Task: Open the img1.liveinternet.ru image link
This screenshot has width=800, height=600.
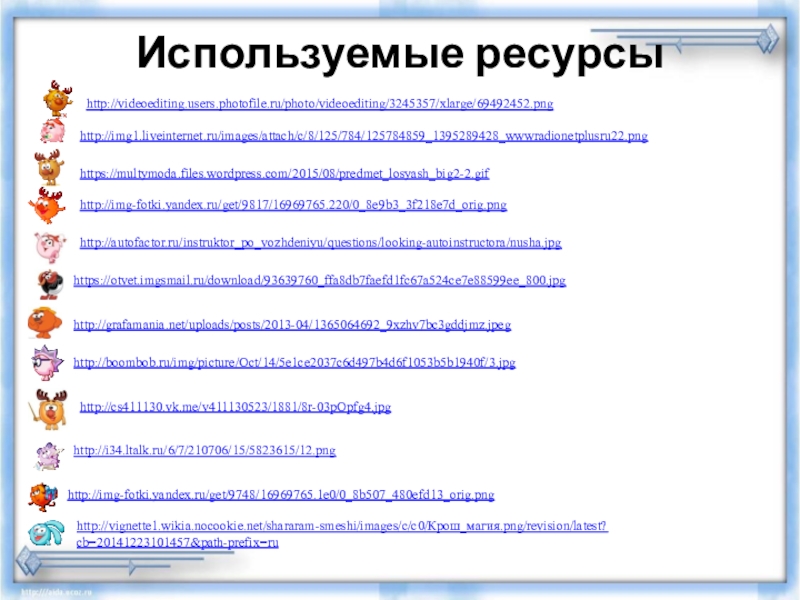Action: pos(364,136)
